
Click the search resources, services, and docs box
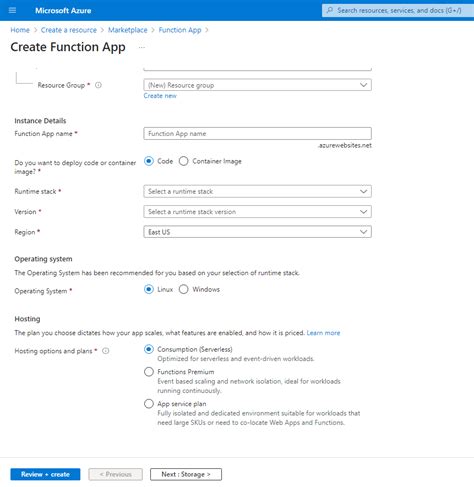398,10
